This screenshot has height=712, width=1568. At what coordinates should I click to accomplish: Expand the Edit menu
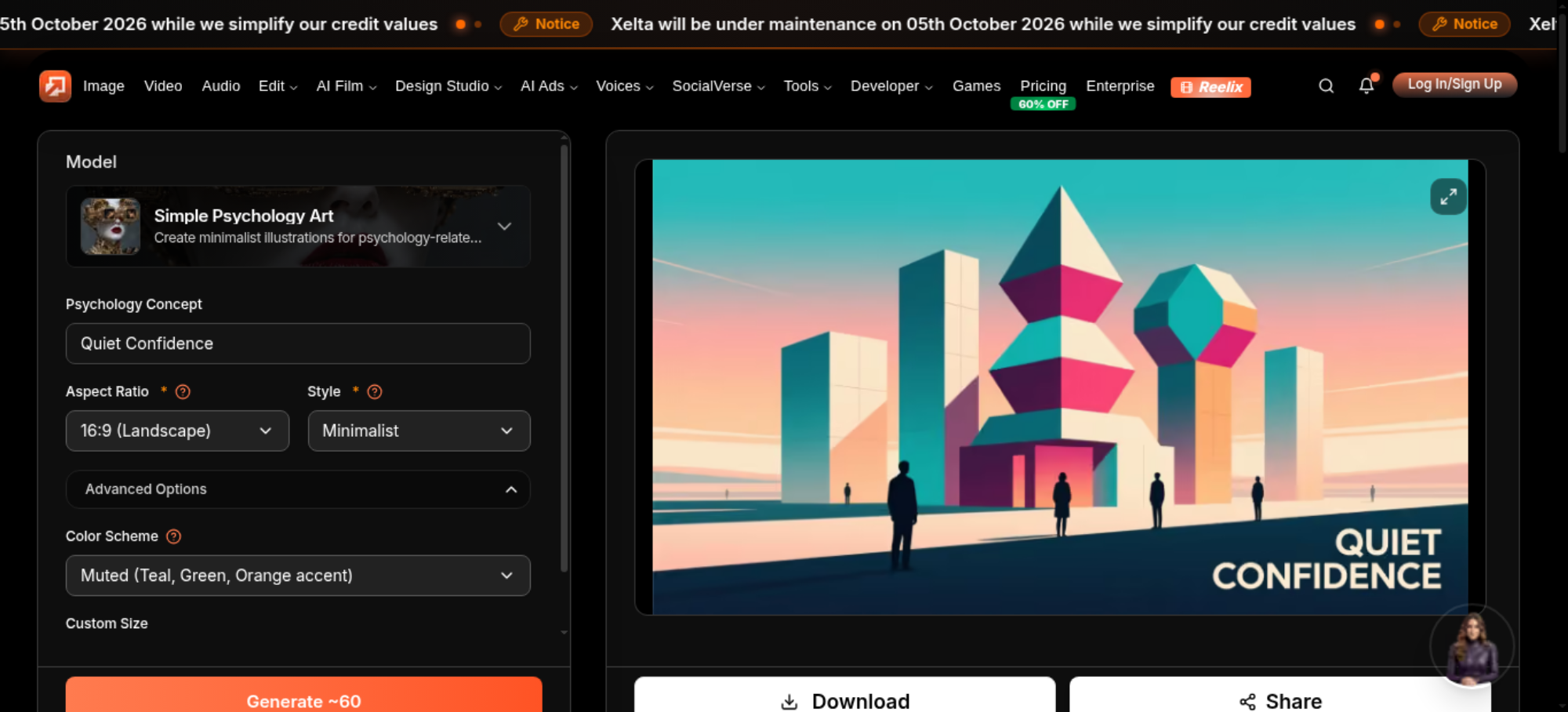click(x=278, y=86)
